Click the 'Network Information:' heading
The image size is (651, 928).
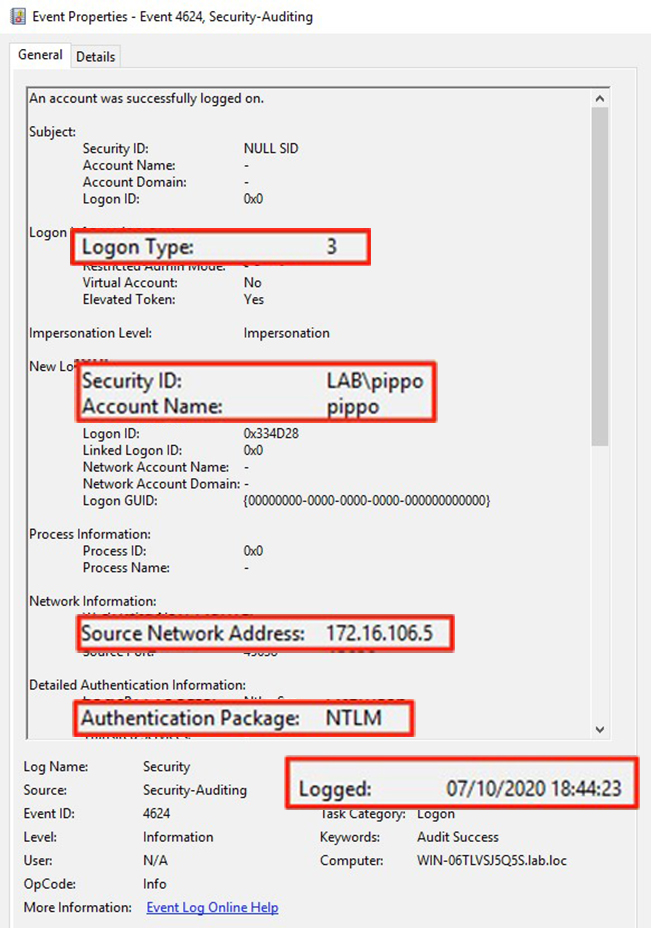pos(93,601)
